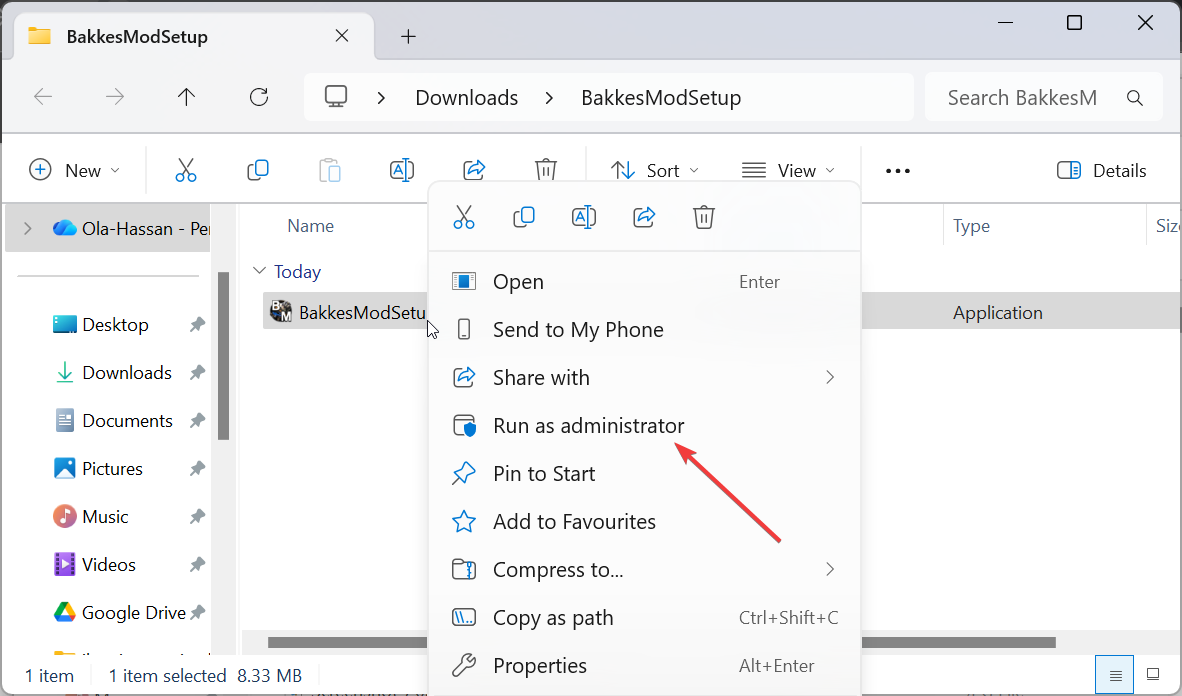Select Send to My Phone
This screenshot has width=1182, height=696.
click(644, 330)
